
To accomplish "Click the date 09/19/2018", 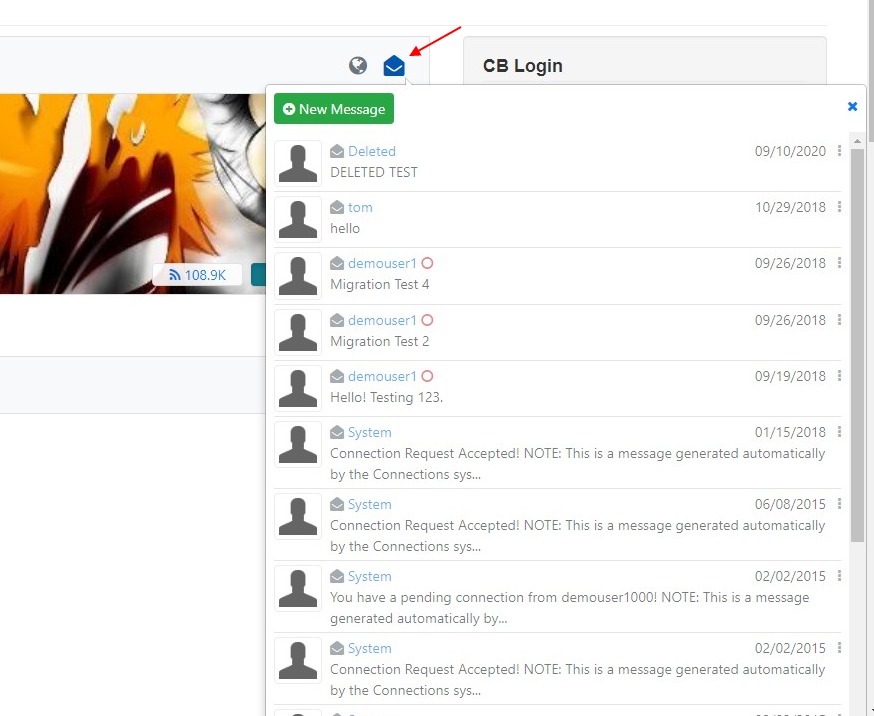I will (x=790, y=376).
